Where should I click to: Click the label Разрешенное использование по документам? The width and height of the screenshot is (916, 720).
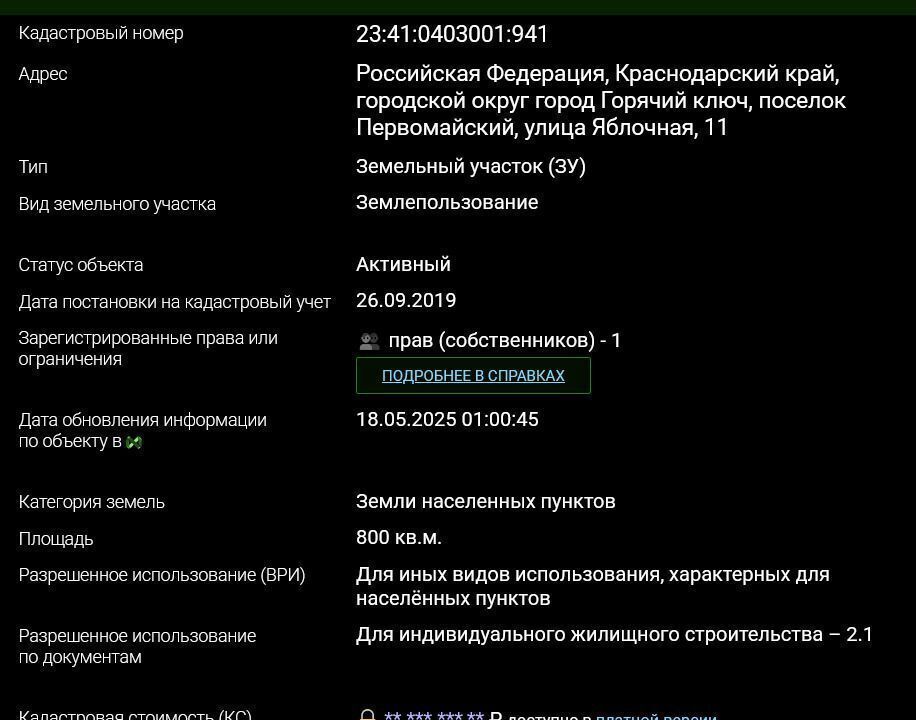(x=137, y=646)
